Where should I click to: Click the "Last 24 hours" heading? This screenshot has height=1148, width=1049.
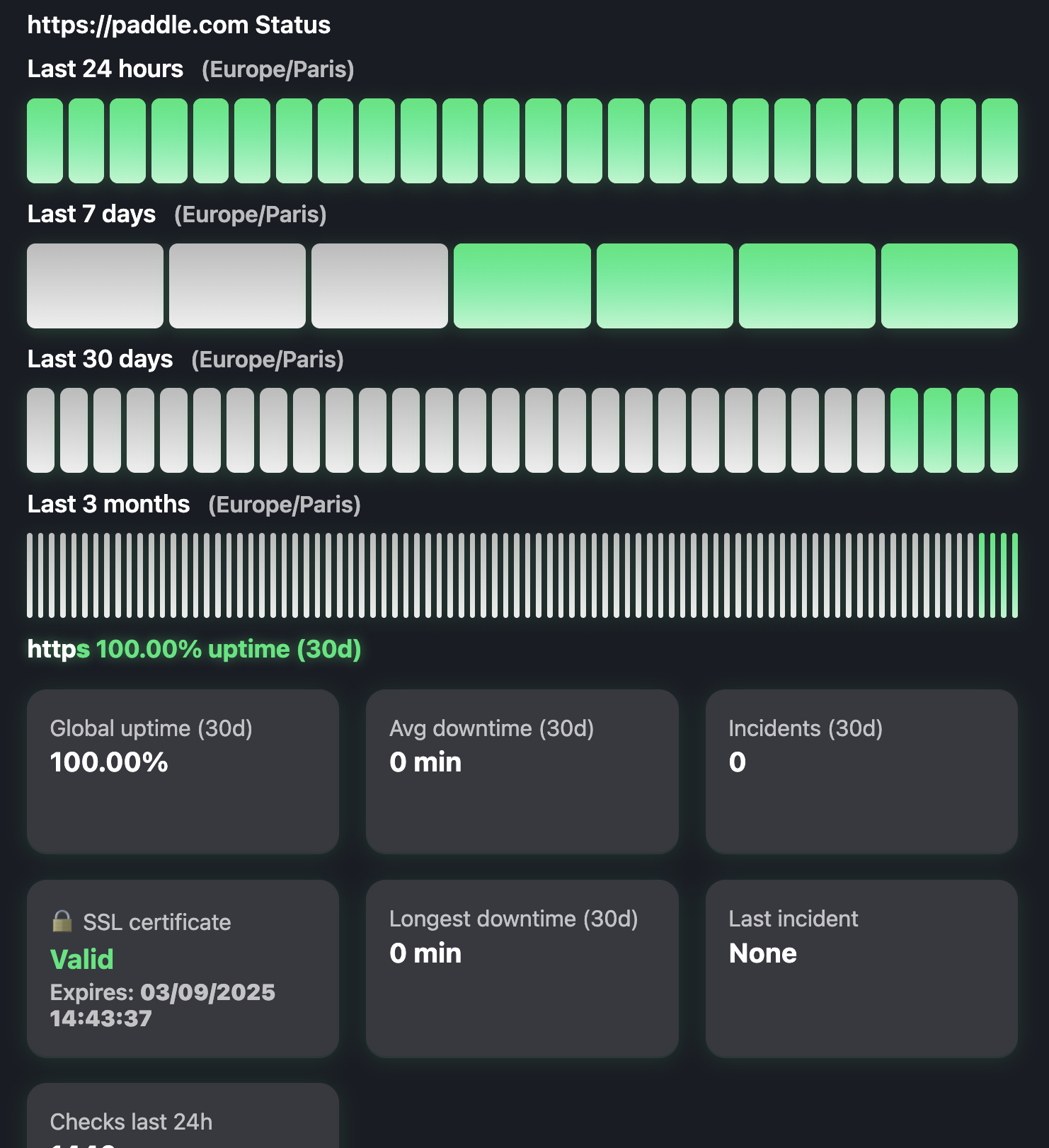coord(105,69)
